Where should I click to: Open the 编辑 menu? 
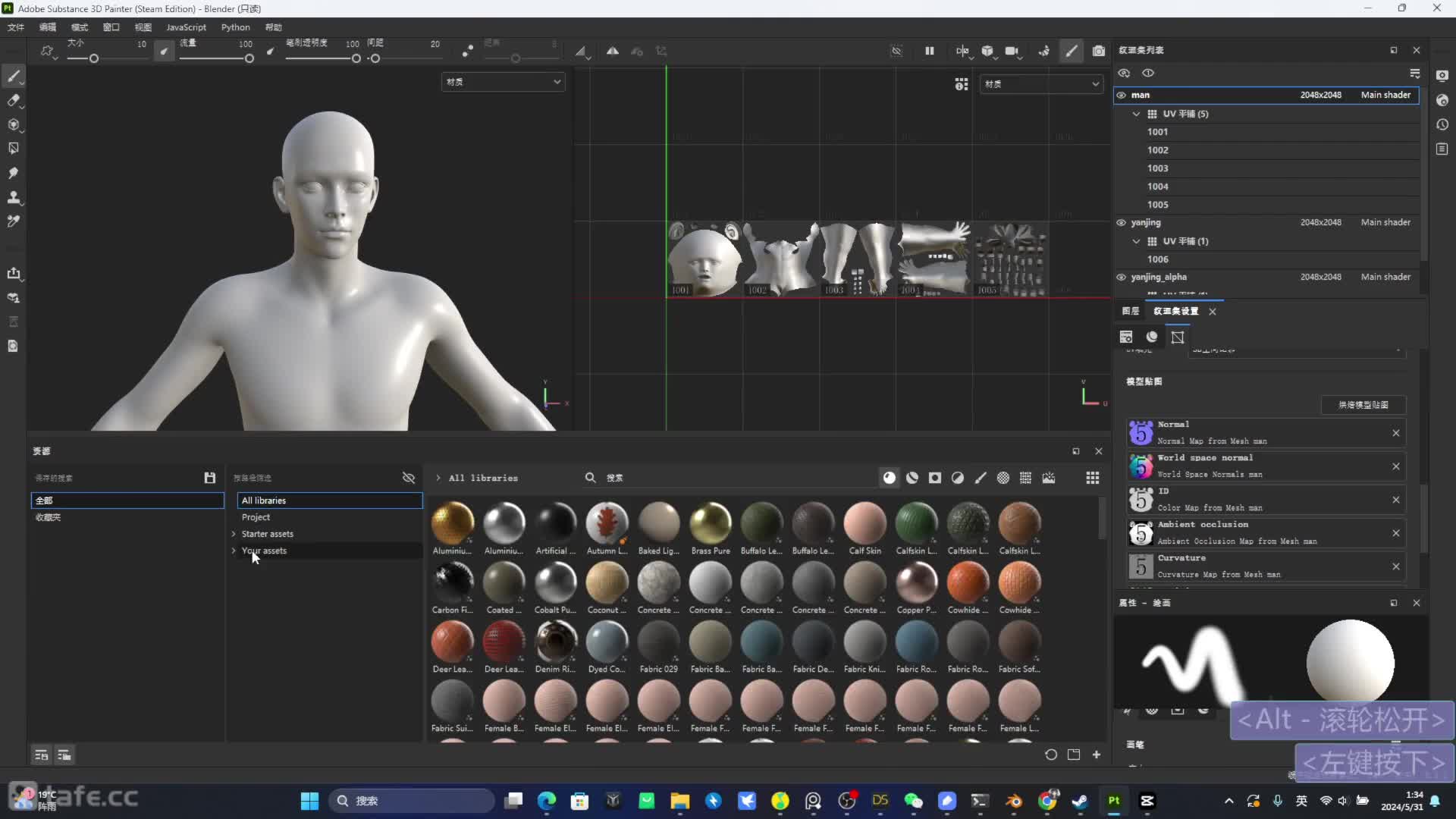tap(48, 27)
